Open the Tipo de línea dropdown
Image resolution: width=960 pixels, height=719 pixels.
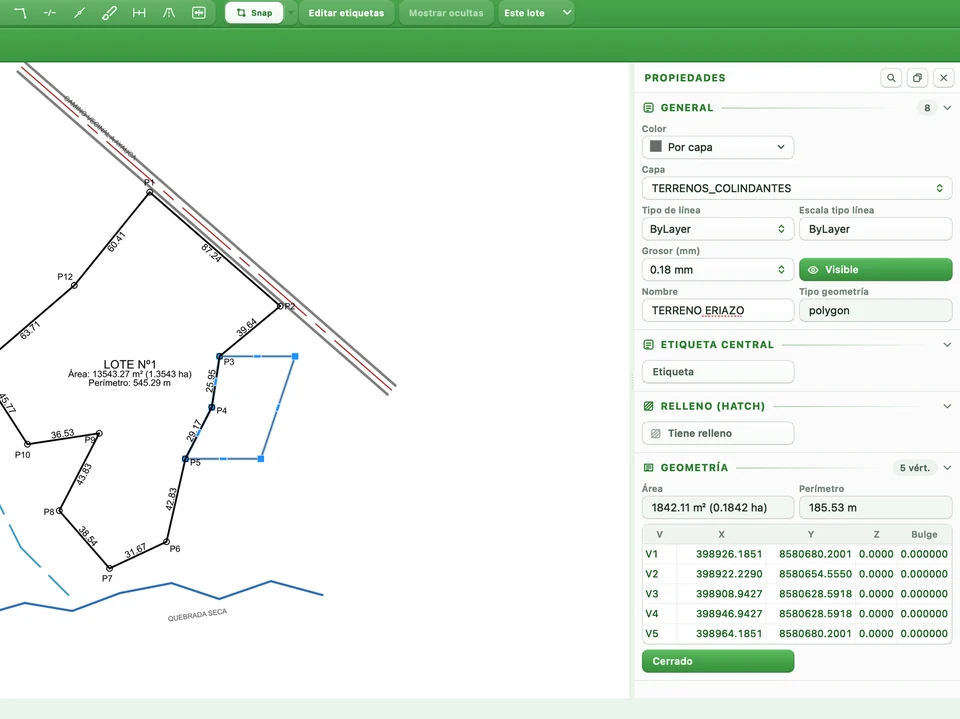click(x=718, y=229)
